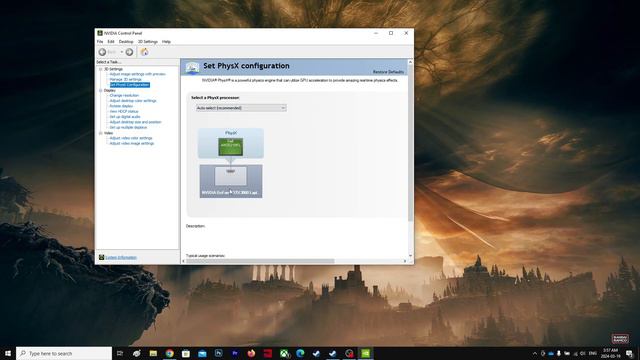The height and width of the screenshot is (360, 640).
Task: Open the 3D Settings menu
Action: point(147,42)
